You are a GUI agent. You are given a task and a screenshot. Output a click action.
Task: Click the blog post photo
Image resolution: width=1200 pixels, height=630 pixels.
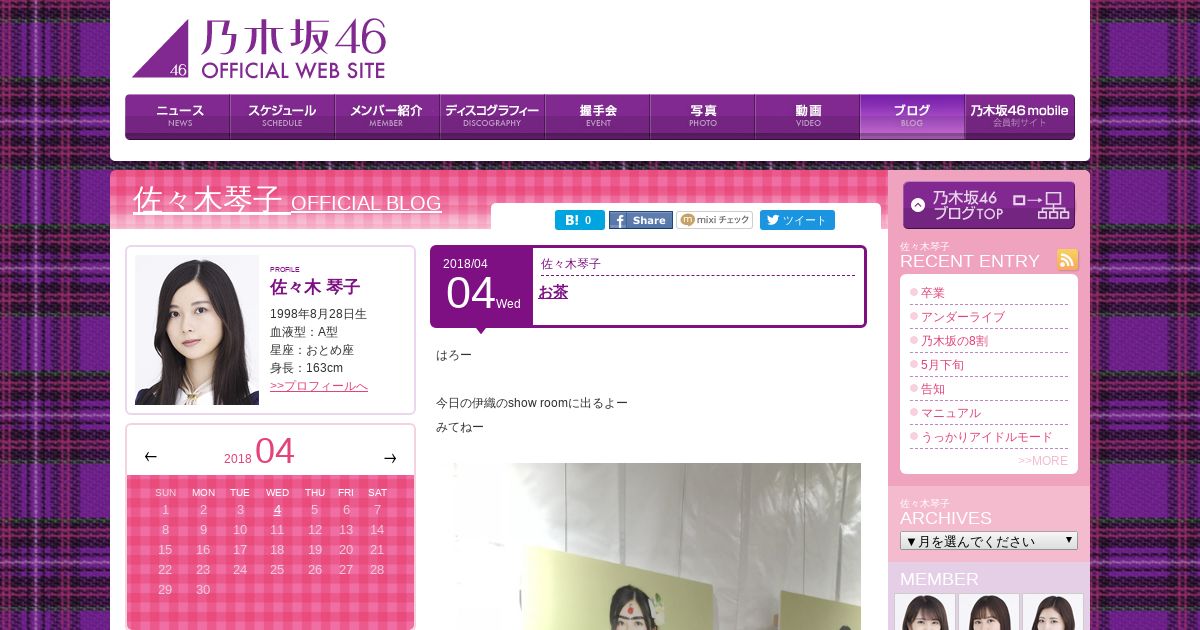tap(649, 546)
